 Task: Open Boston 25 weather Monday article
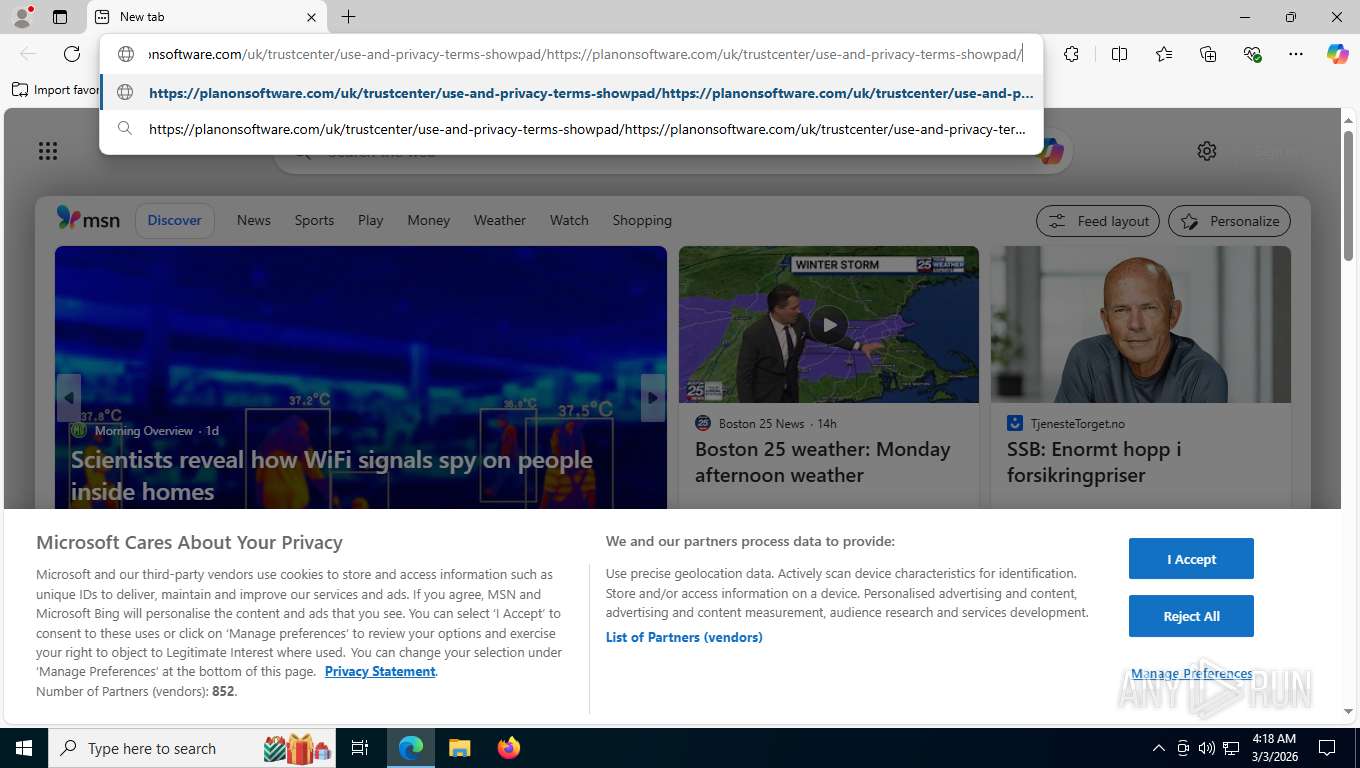point(823,462)
